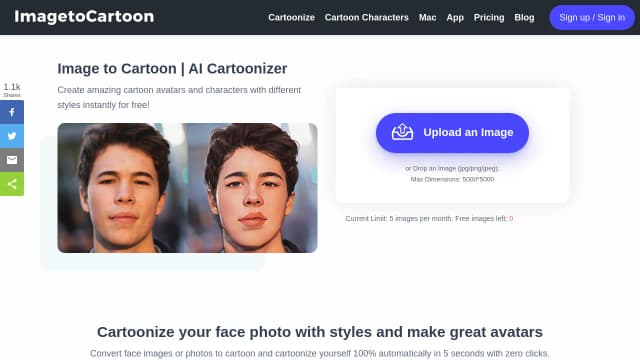Click the Sign up / Sign in button

(592, 18)
